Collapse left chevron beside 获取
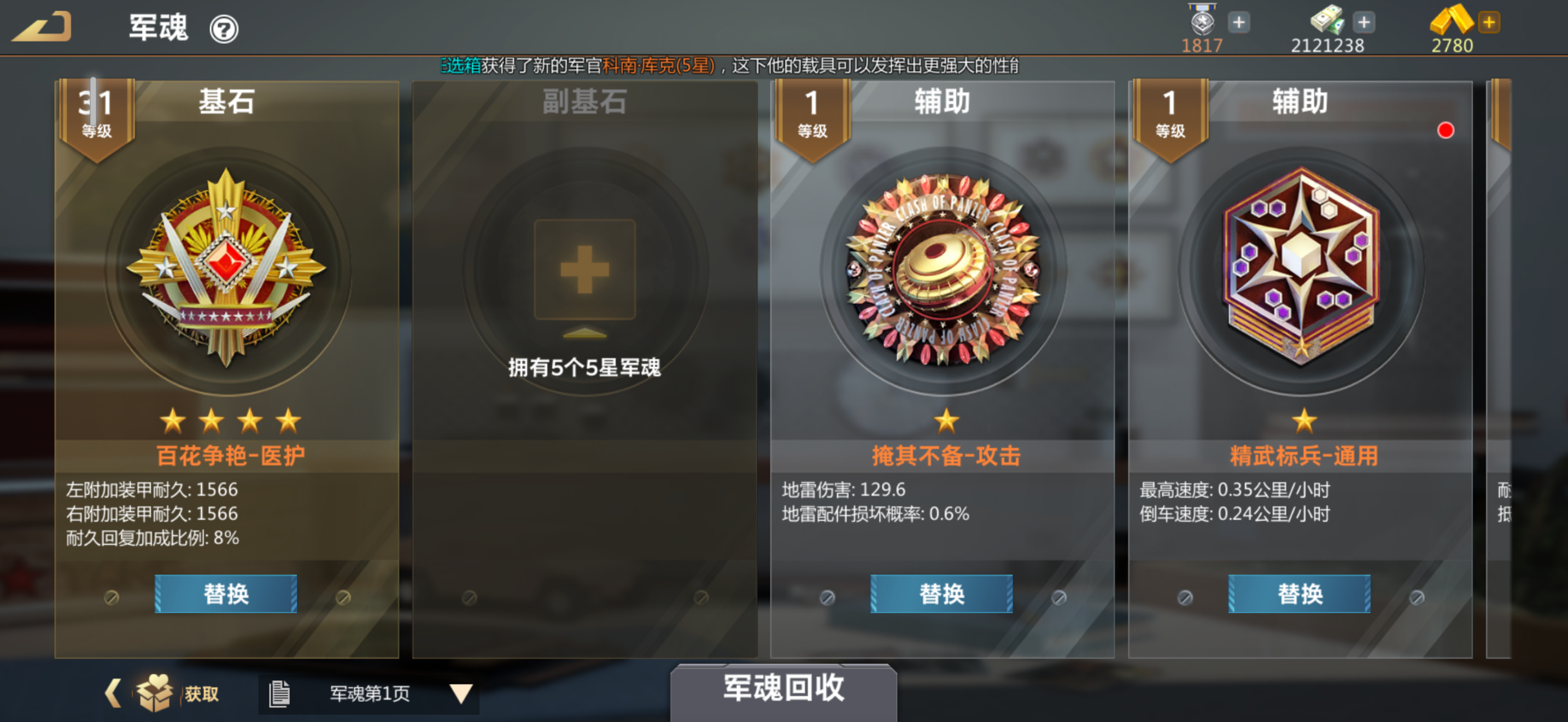This screenshot has height=722, width=1568. (113, 693)
